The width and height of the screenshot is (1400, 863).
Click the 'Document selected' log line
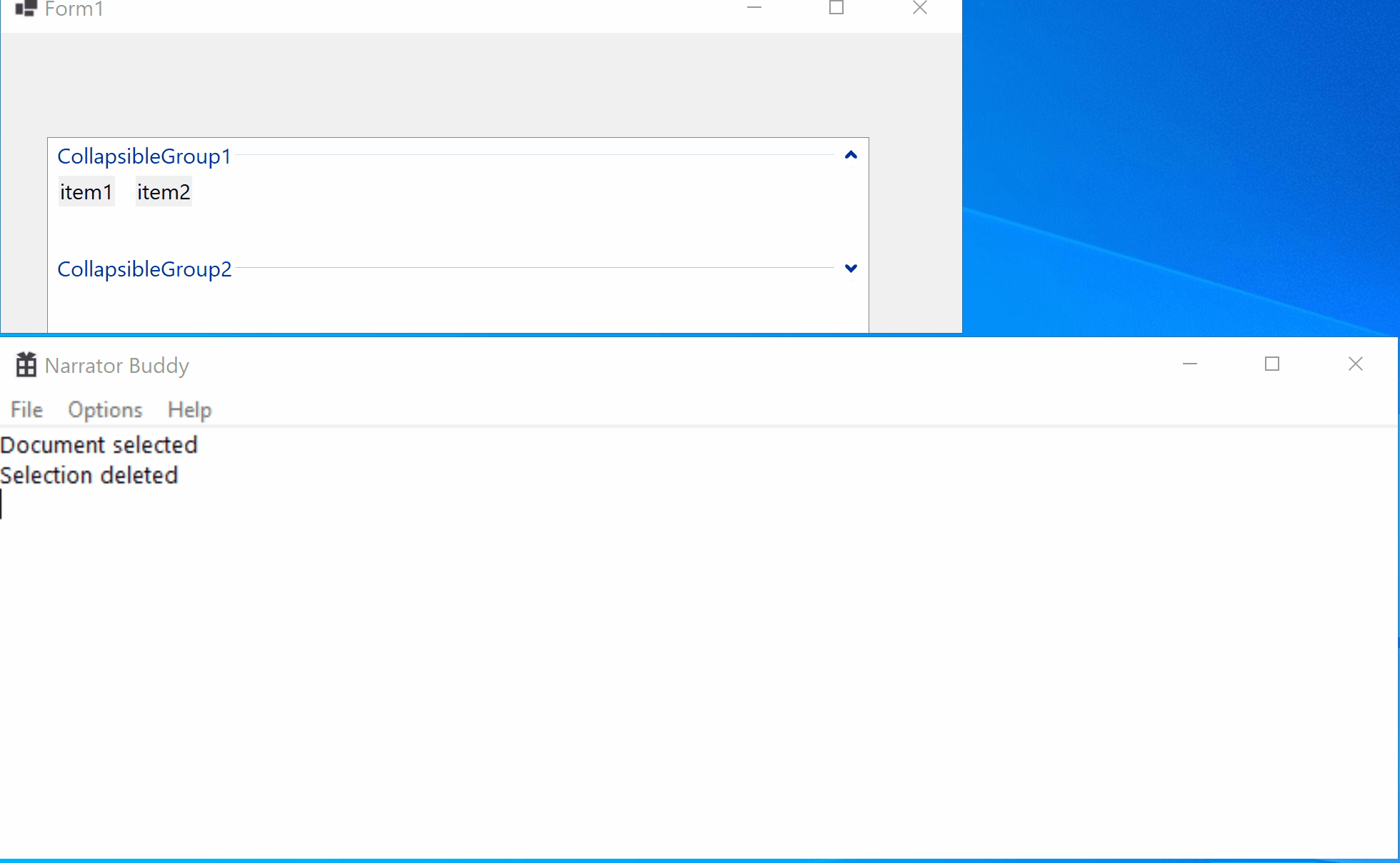tap(99, 444)
